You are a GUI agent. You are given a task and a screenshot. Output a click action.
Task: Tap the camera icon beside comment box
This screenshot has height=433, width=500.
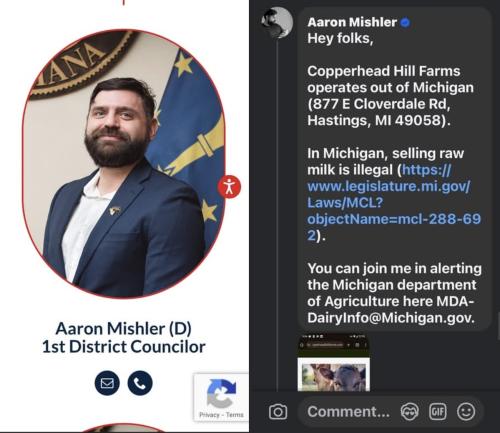278,412
